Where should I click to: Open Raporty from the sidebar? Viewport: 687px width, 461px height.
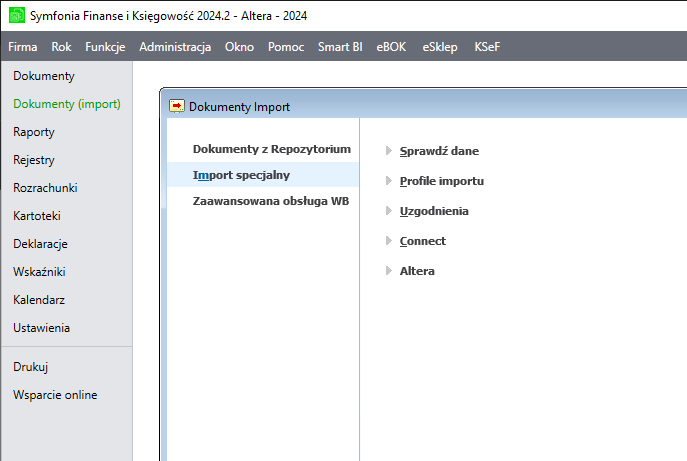tap(34, 132)
